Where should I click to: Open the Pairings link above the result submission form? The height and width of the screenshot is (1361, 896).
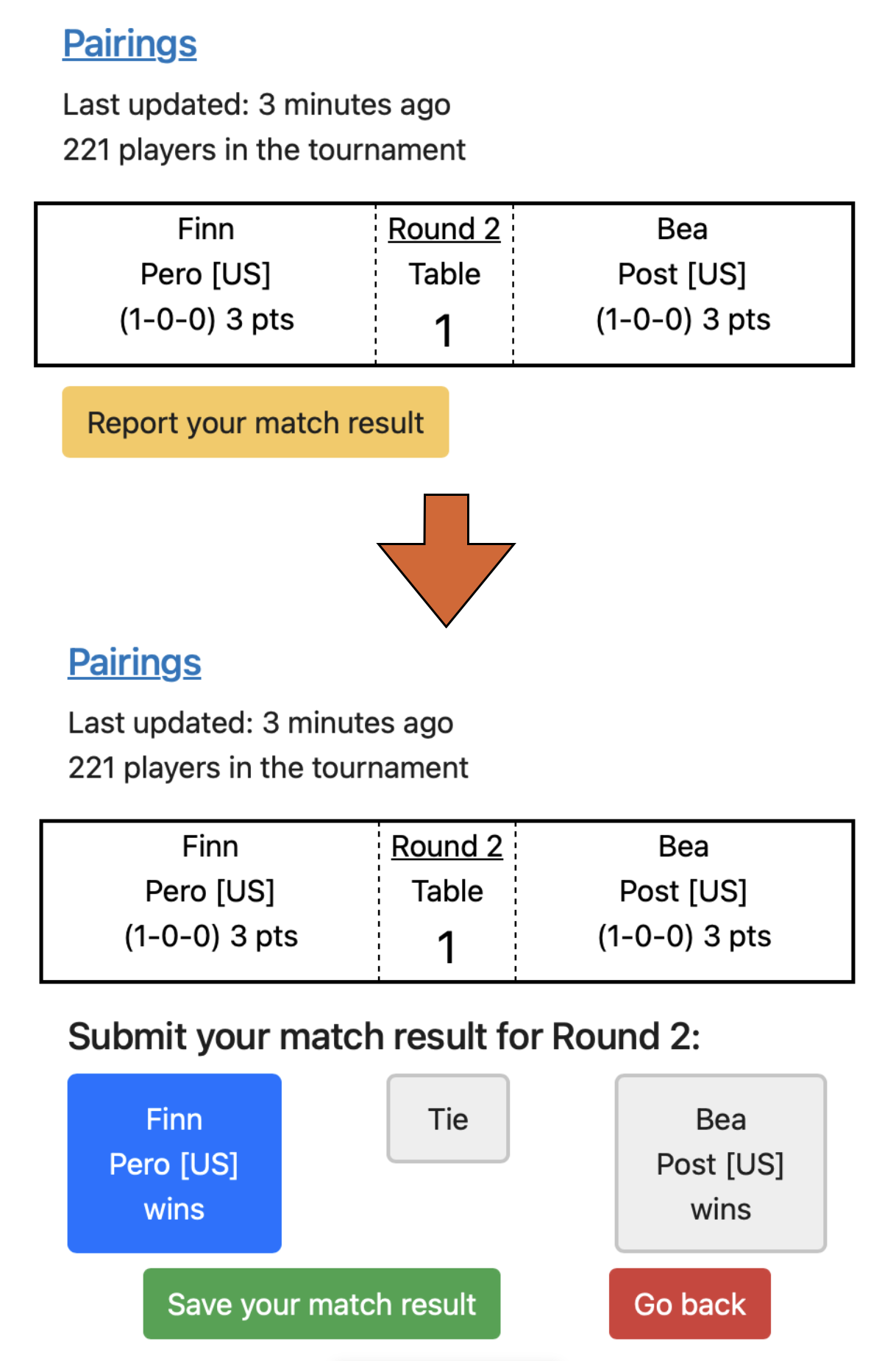coord(134,663)
